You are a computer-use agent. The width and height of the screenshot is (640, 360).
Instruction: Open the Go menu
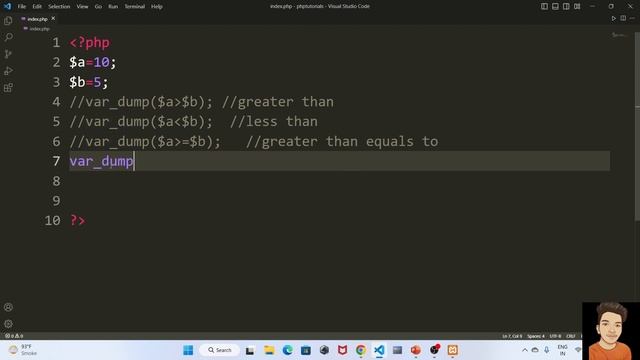(x=98, y=7)
